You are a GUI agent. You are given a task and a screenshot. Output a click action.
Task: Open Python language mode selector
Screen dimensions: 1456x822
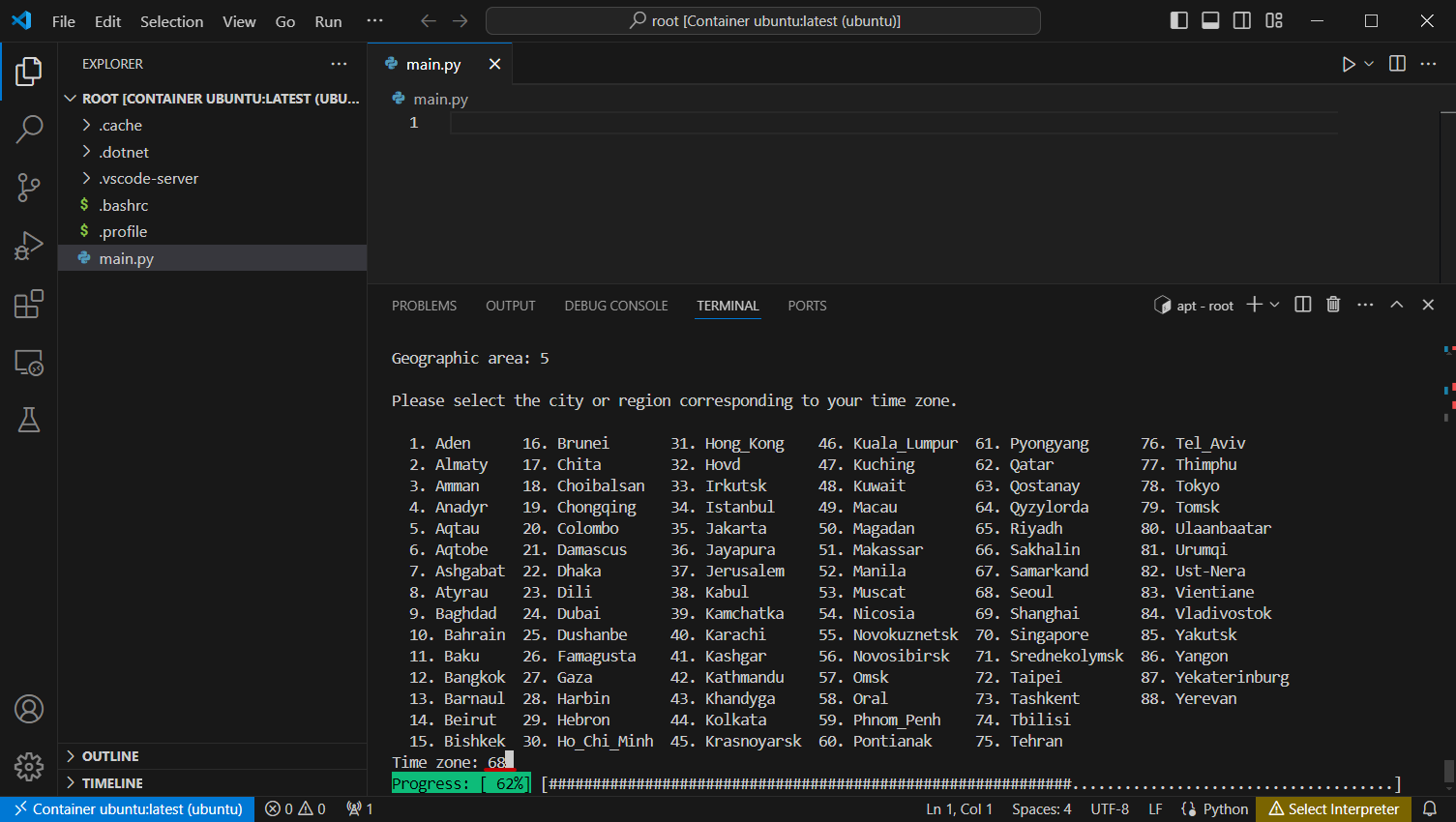coord(1226,809)
